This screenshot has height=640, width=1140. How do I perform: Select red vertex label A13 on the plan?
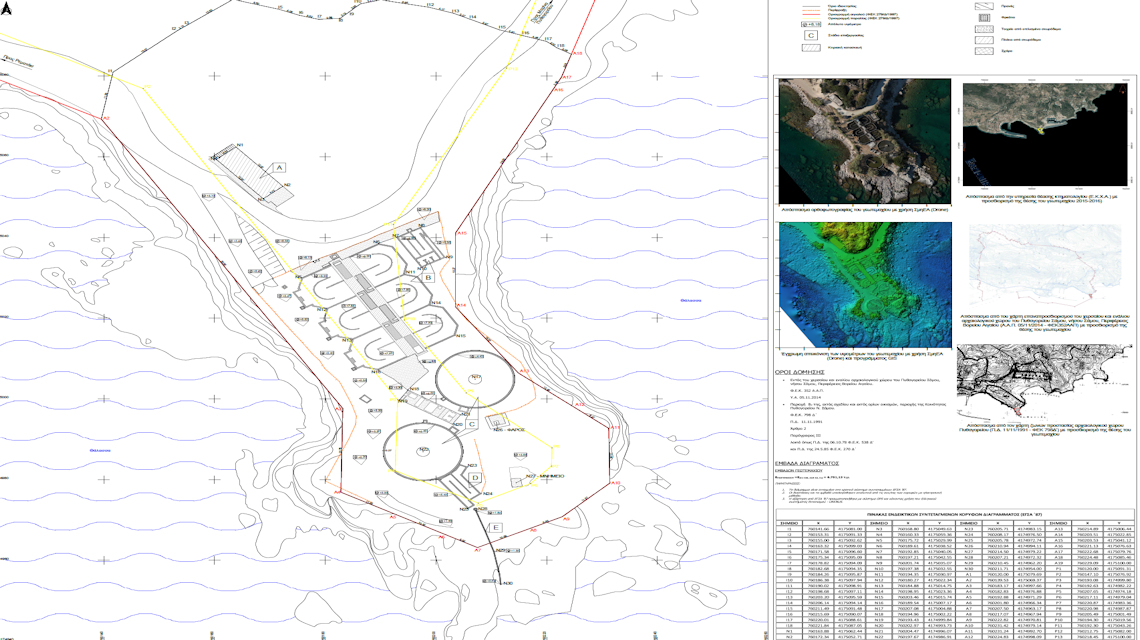pos(524,371)
